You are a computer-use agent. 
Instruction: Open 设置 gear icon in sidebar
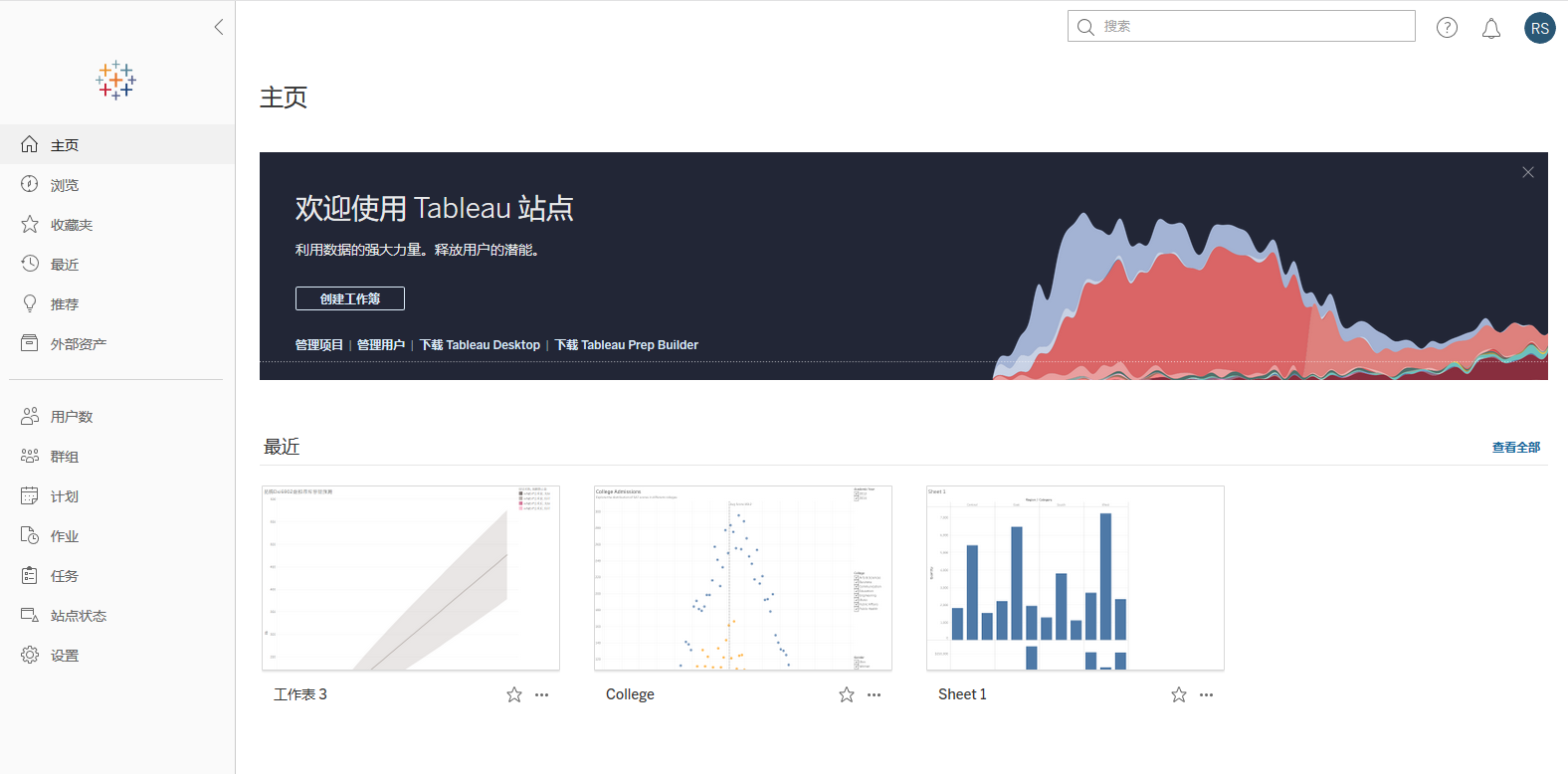30,655
